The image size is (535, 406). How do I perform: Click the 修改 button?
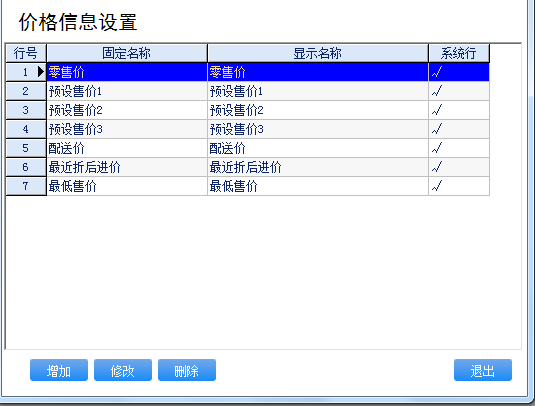coord(123,370)
